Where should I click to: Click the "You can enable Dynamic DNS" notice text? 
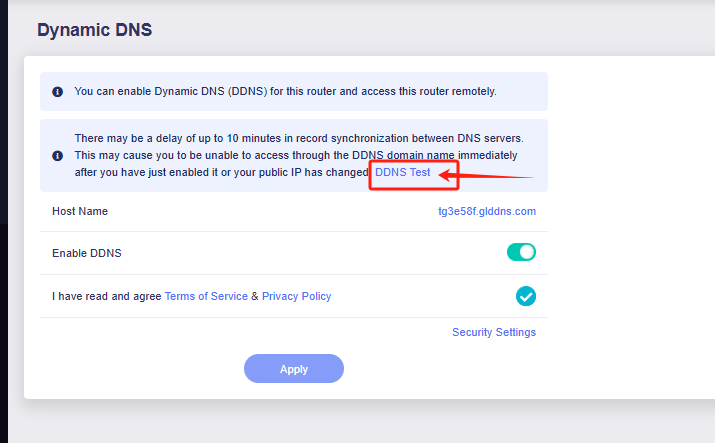click(285, 91)
